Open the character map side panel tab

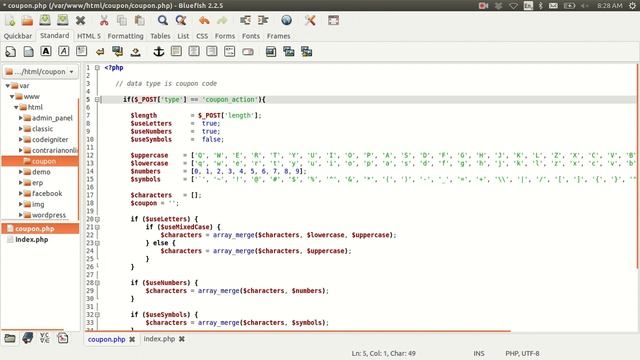pyautogui.click(x=45, y=338)
